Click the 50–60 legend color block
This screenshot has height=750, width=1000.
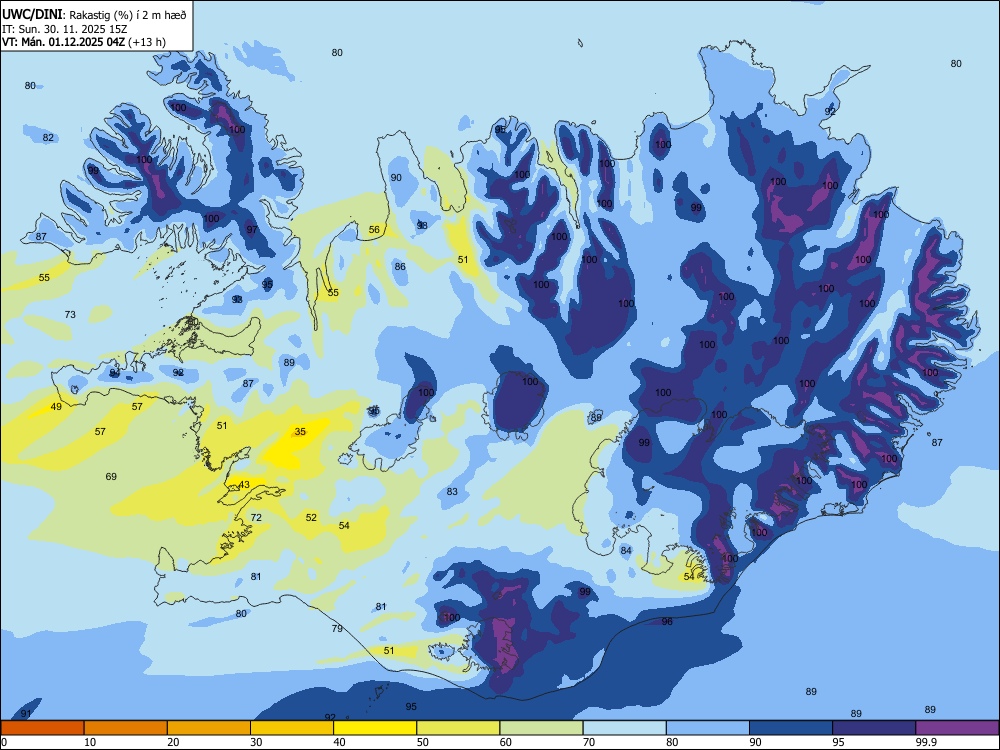[x=458, y=728]
